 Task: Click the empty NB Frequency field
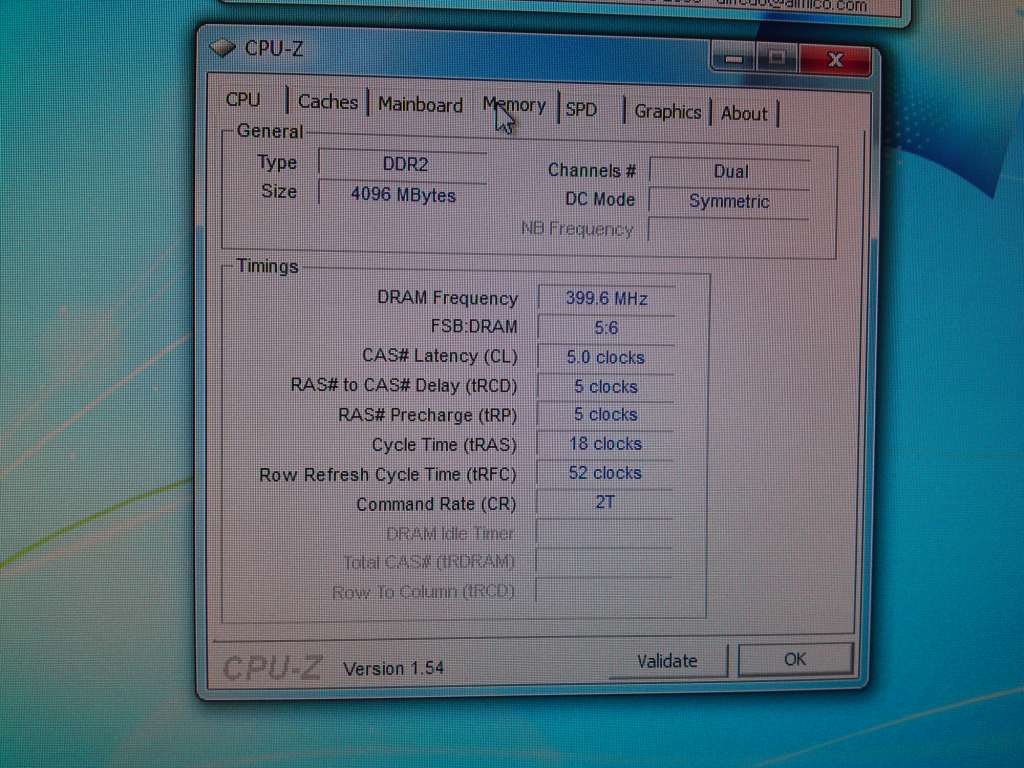728,231
